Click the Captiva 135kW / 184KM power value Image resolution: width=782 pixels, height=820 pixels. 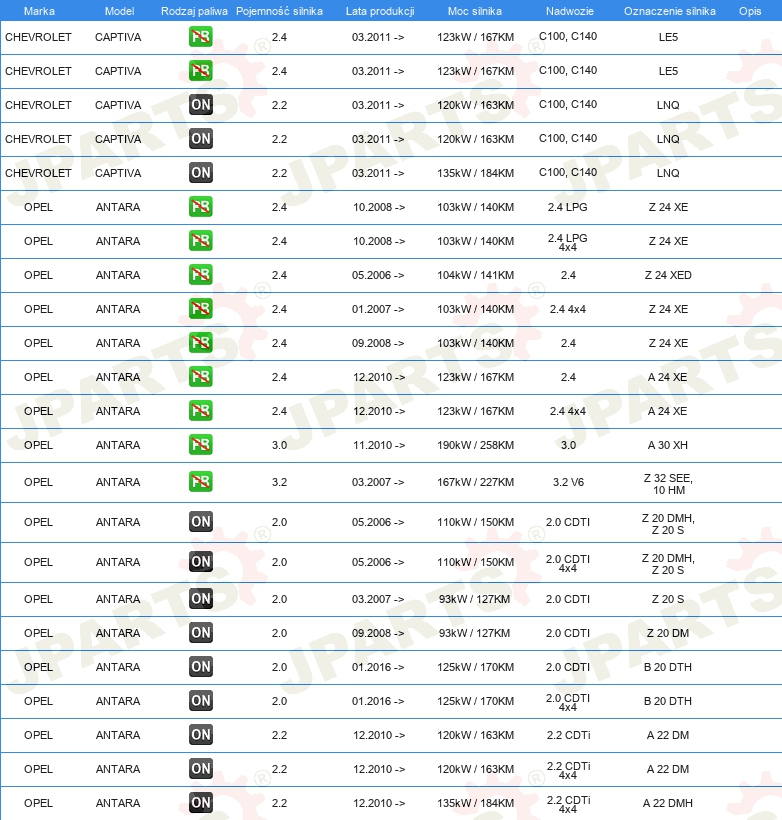click(x=475, y=173)
